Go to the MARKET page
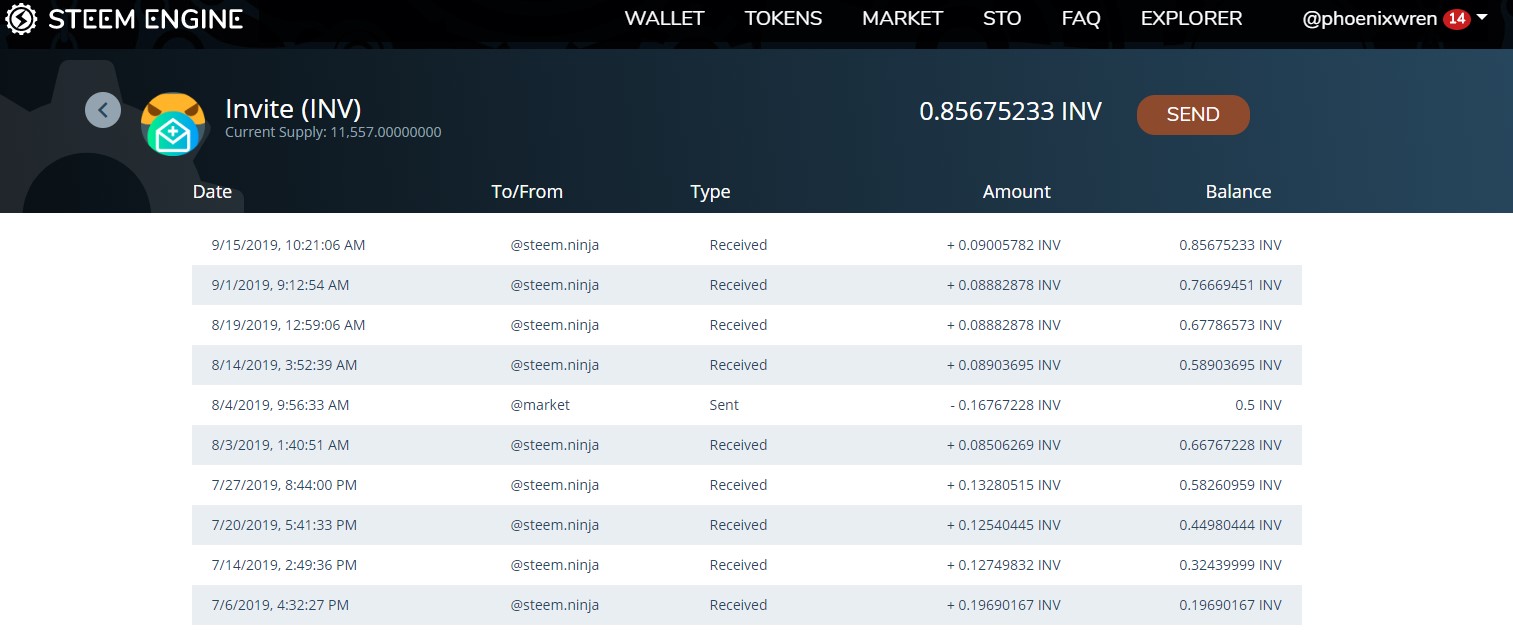1513x635 pixels. point(902,19)
